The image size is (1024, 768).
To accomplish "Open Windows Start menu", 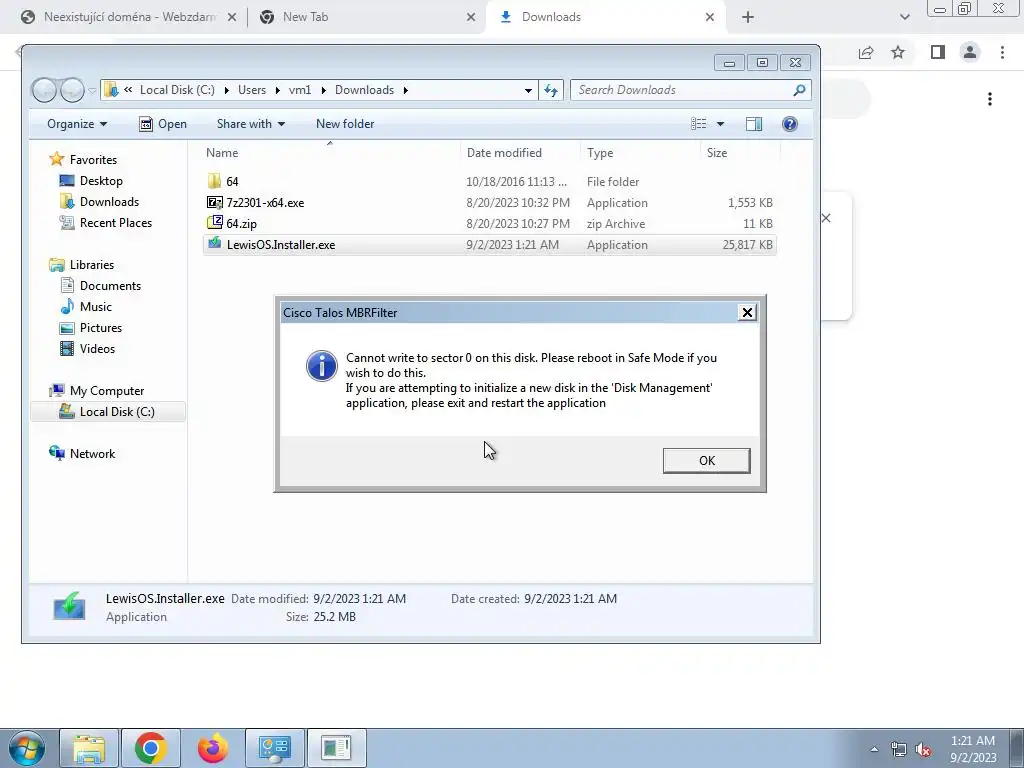I will [27, 748].
